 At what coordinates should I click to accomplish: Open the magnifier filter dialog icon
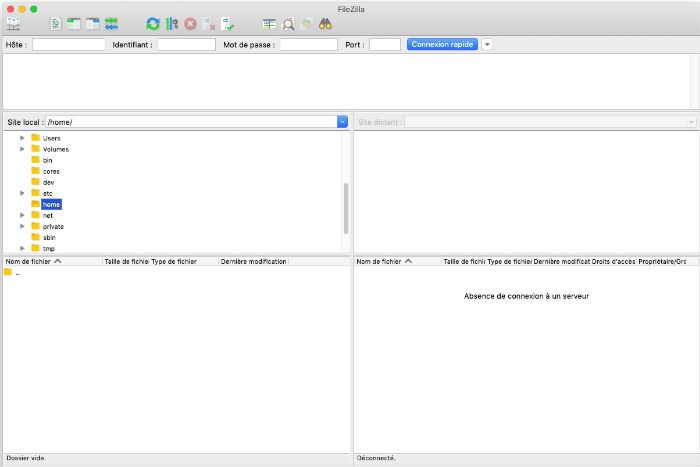click(288, 24)
